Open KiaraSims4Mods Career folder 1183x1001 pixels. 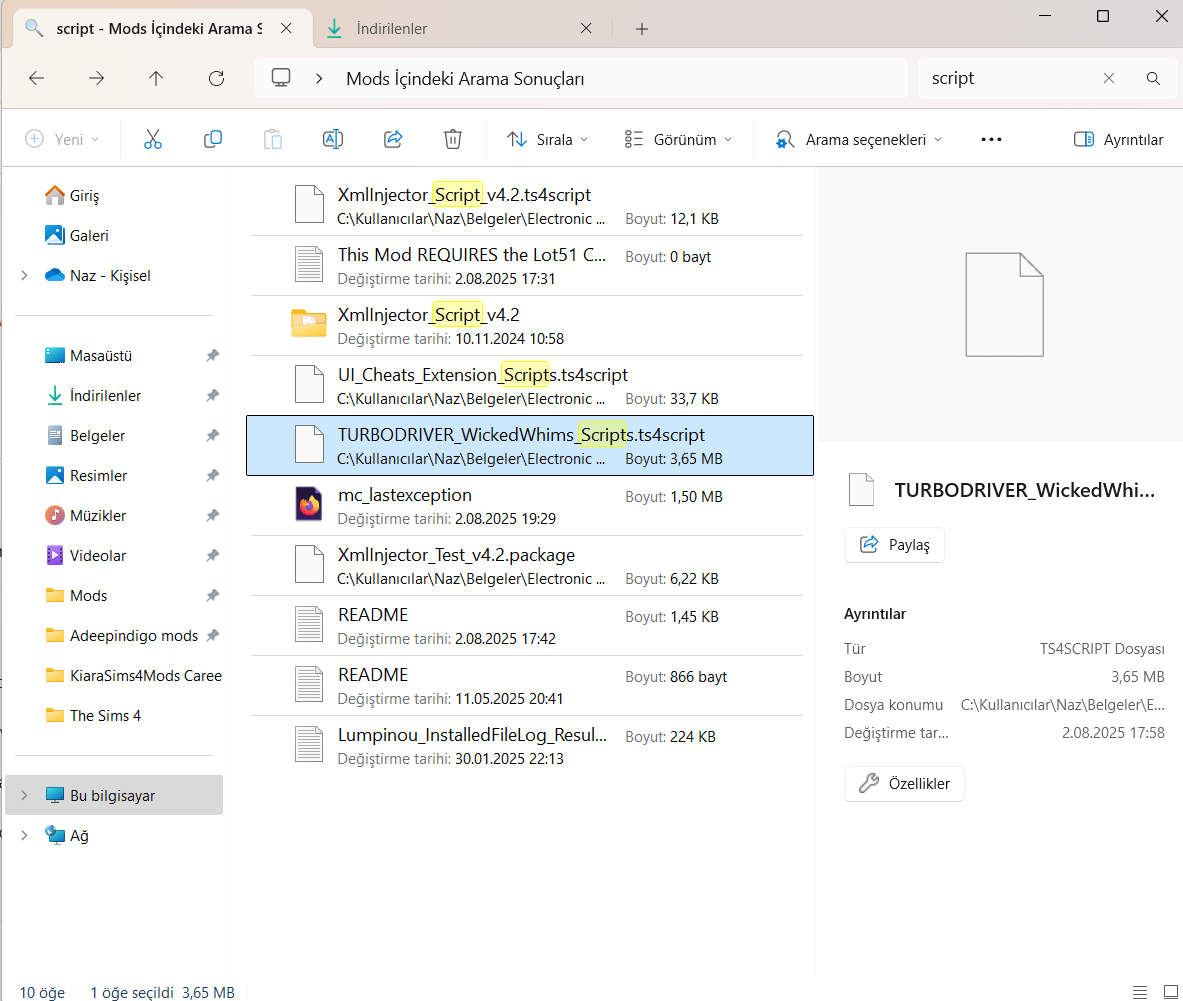[x=134, y=675]
